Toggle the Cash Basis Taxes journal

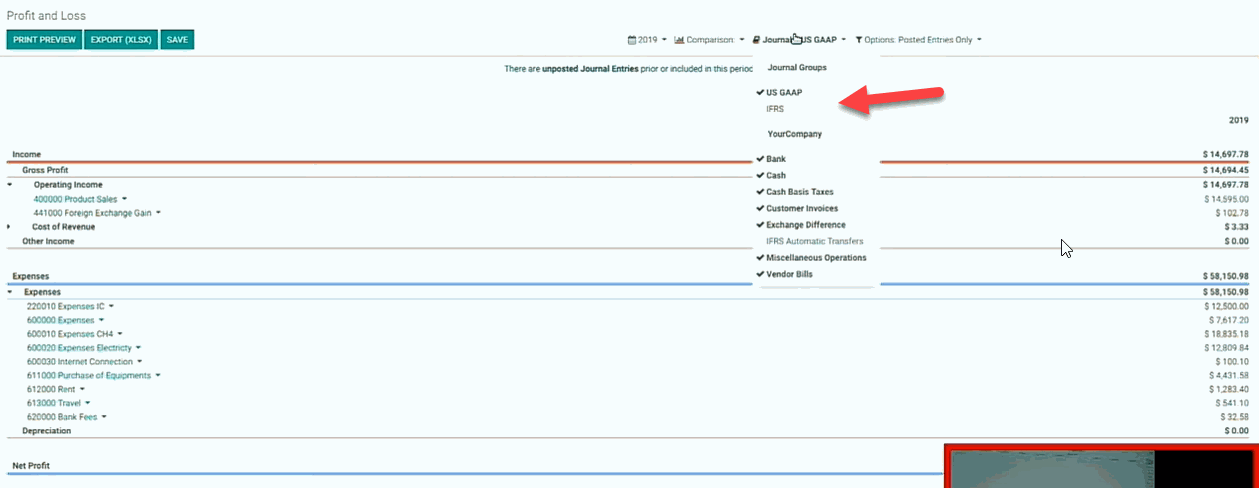click(x=799, y=192)
